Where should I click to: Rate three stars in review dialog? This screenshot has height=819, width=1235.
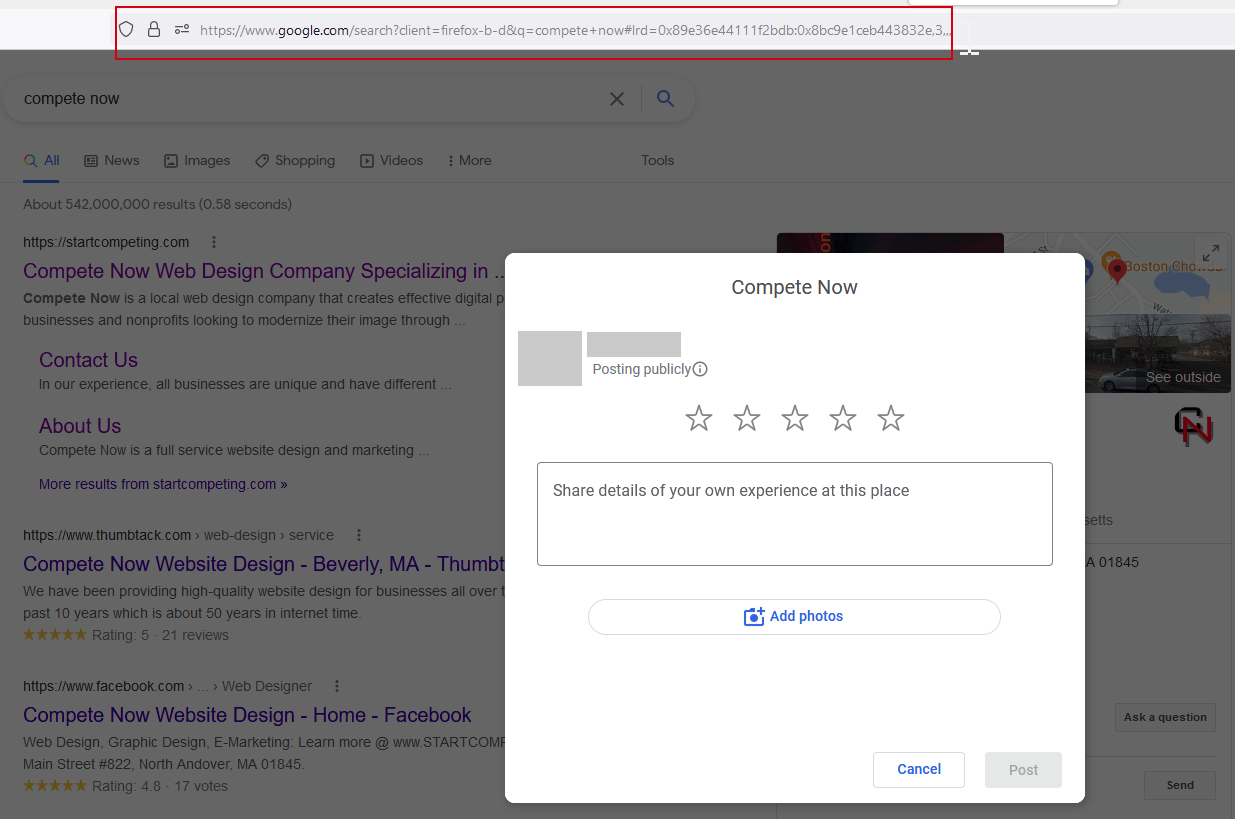[x=795, y=418]
